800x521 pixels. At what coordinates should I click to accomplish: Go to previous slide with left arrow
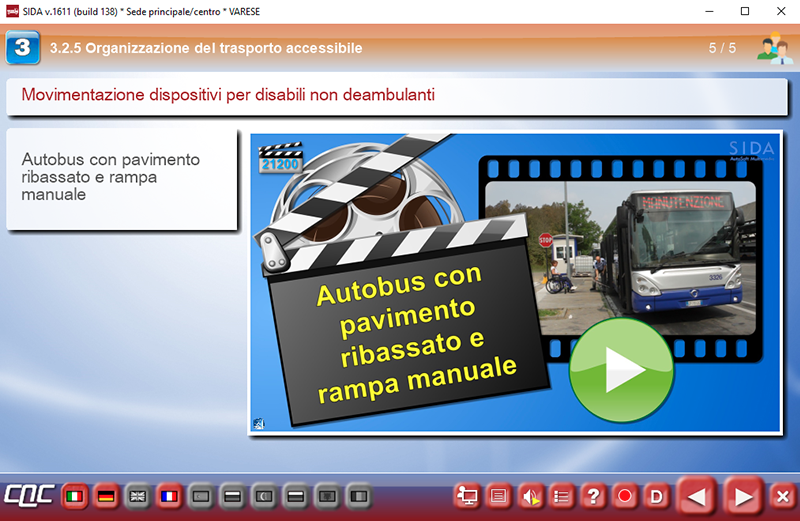(698, 496)
